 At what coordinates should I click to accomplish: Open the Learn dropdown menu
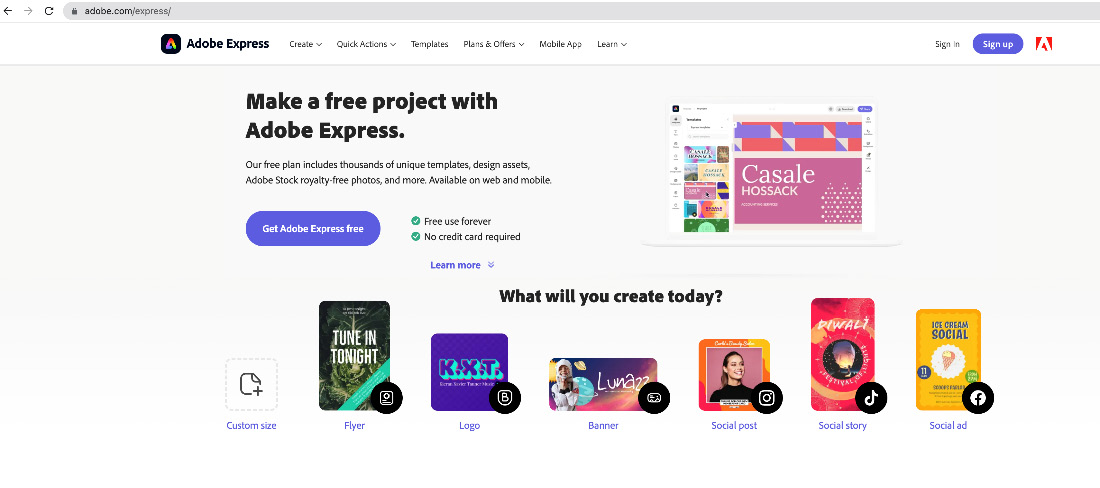(612, 44)
